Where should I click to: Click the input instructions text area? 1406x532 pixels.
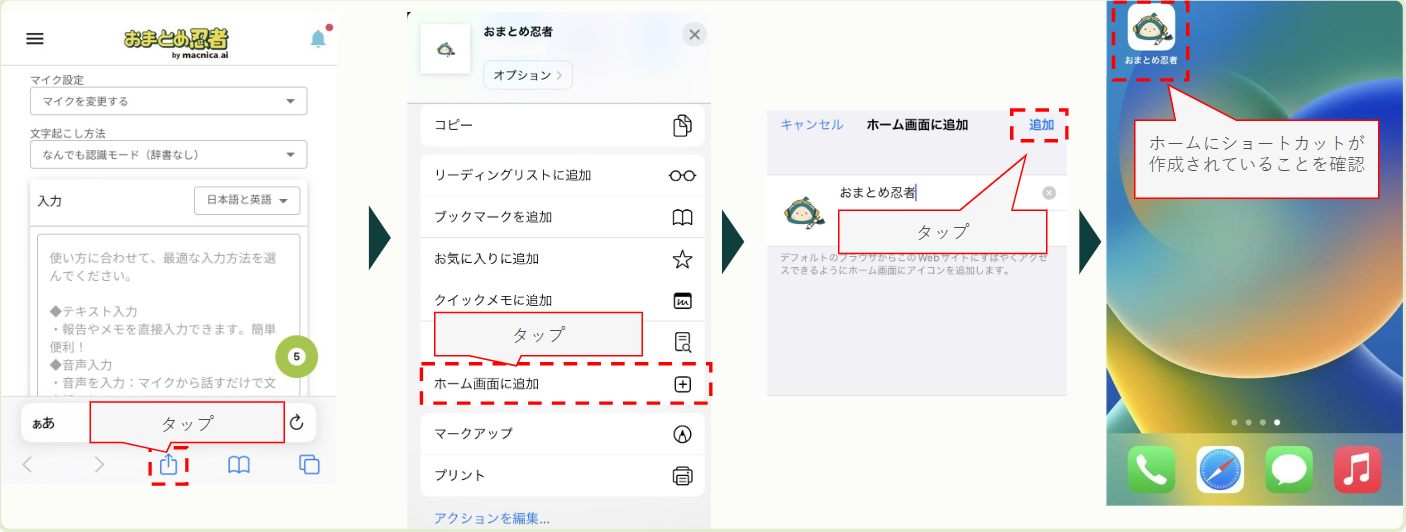(169, 315)
